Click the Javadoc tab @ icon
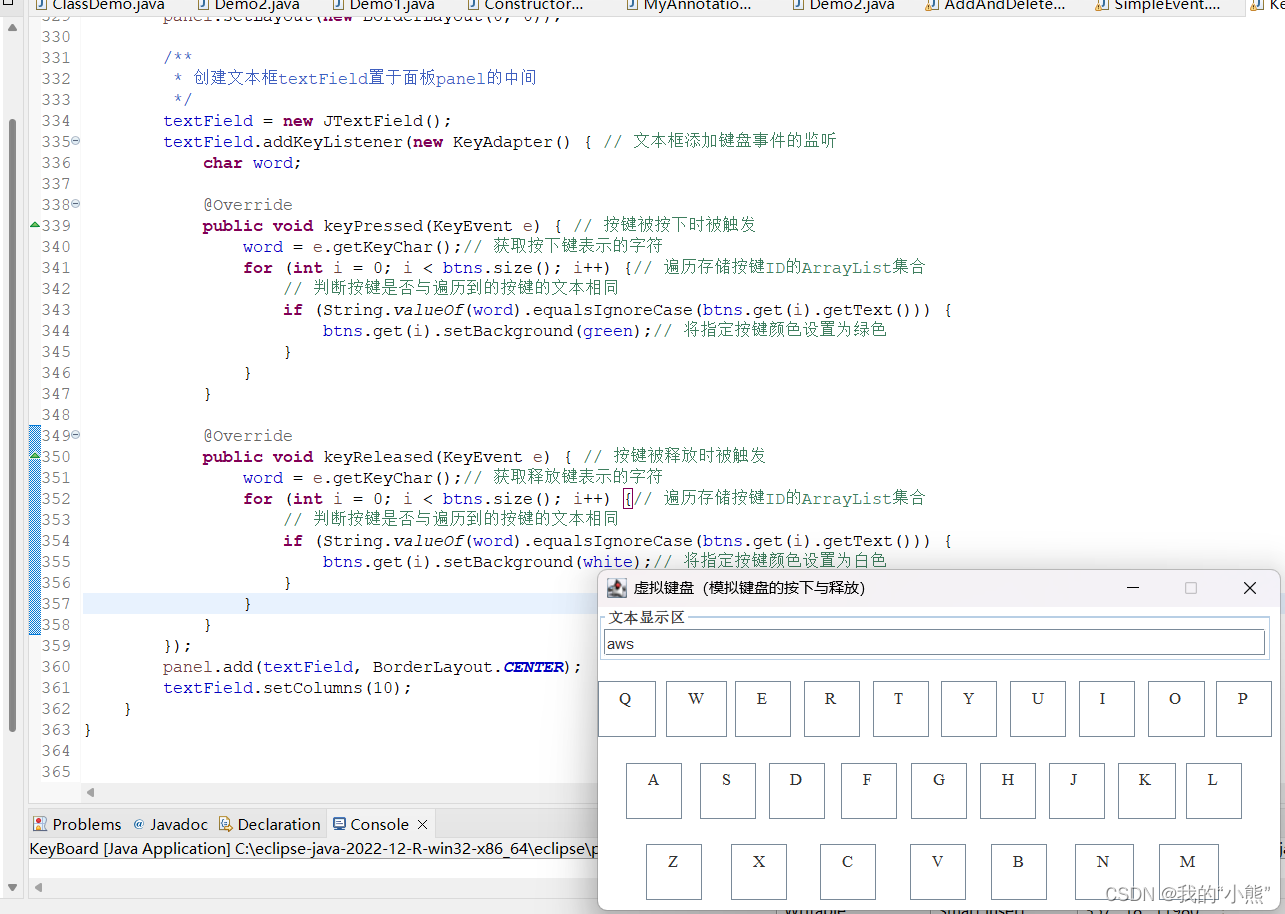The image size is (1285, 914). (x=138, y=825)
